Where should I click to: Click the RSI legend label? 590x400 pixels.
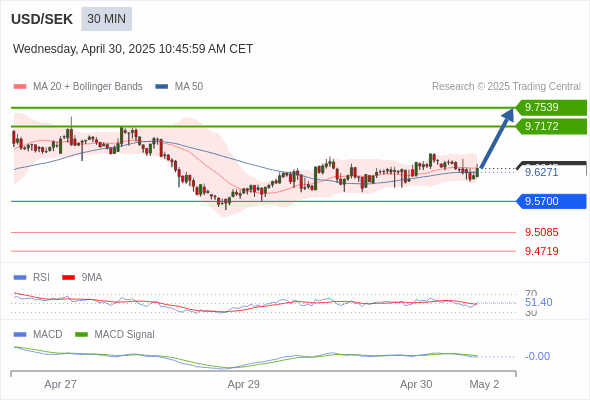(41, 278)
